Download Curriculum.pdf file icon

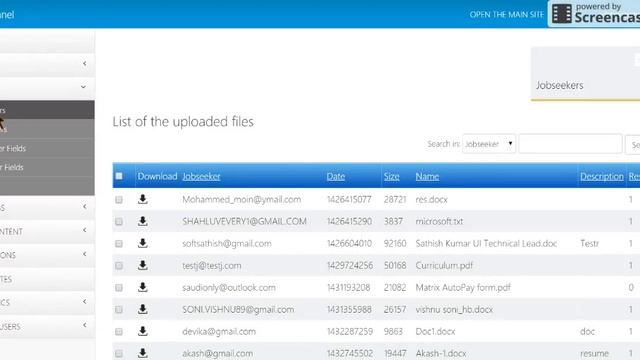click(142, 265)
